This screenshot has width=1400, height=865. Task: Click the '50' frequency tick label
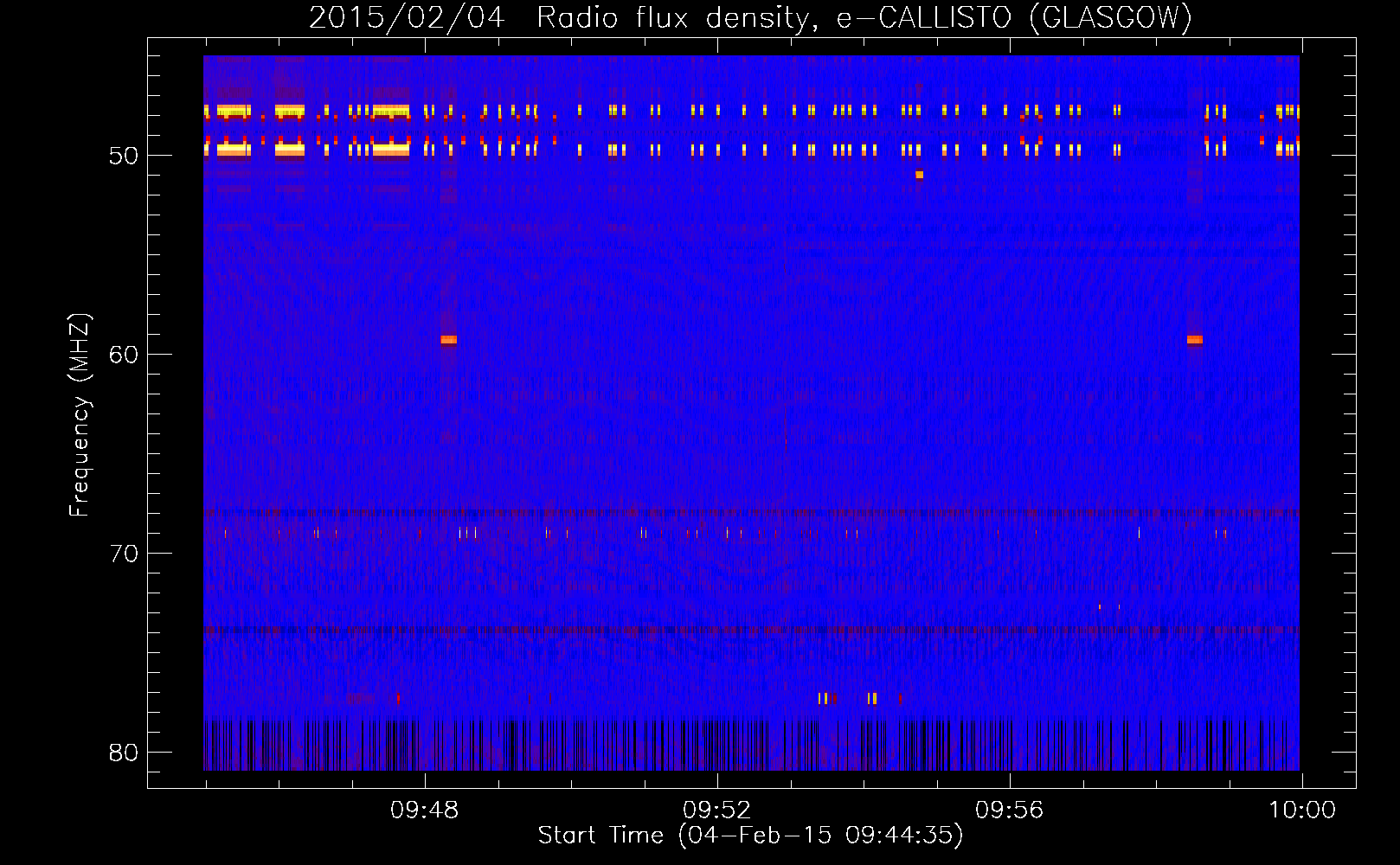coord(124,156)
